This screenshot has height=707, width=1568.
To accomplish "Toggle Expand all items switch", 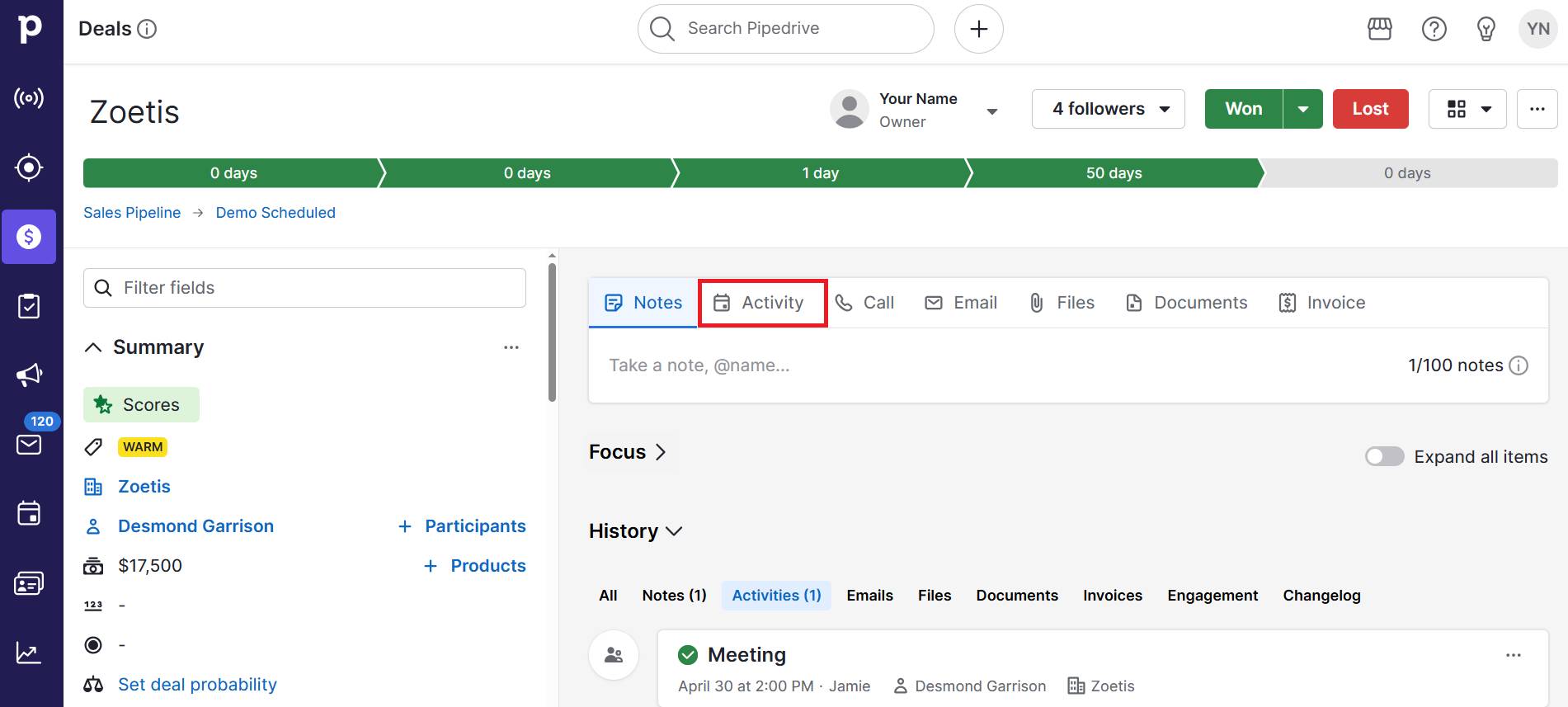I will point(1385,456).
